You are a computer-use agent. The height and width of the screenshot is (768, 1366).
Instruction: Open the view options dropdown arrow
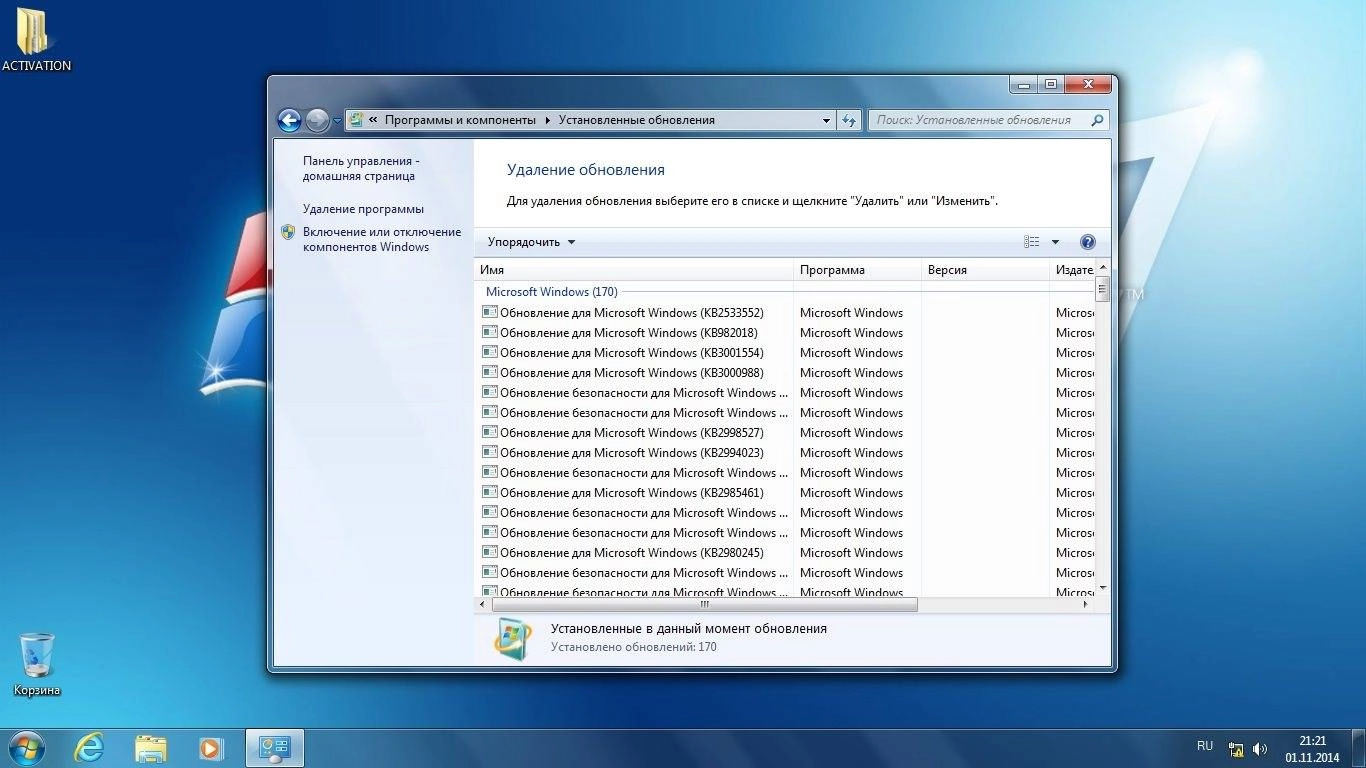tap(1055, 242)
